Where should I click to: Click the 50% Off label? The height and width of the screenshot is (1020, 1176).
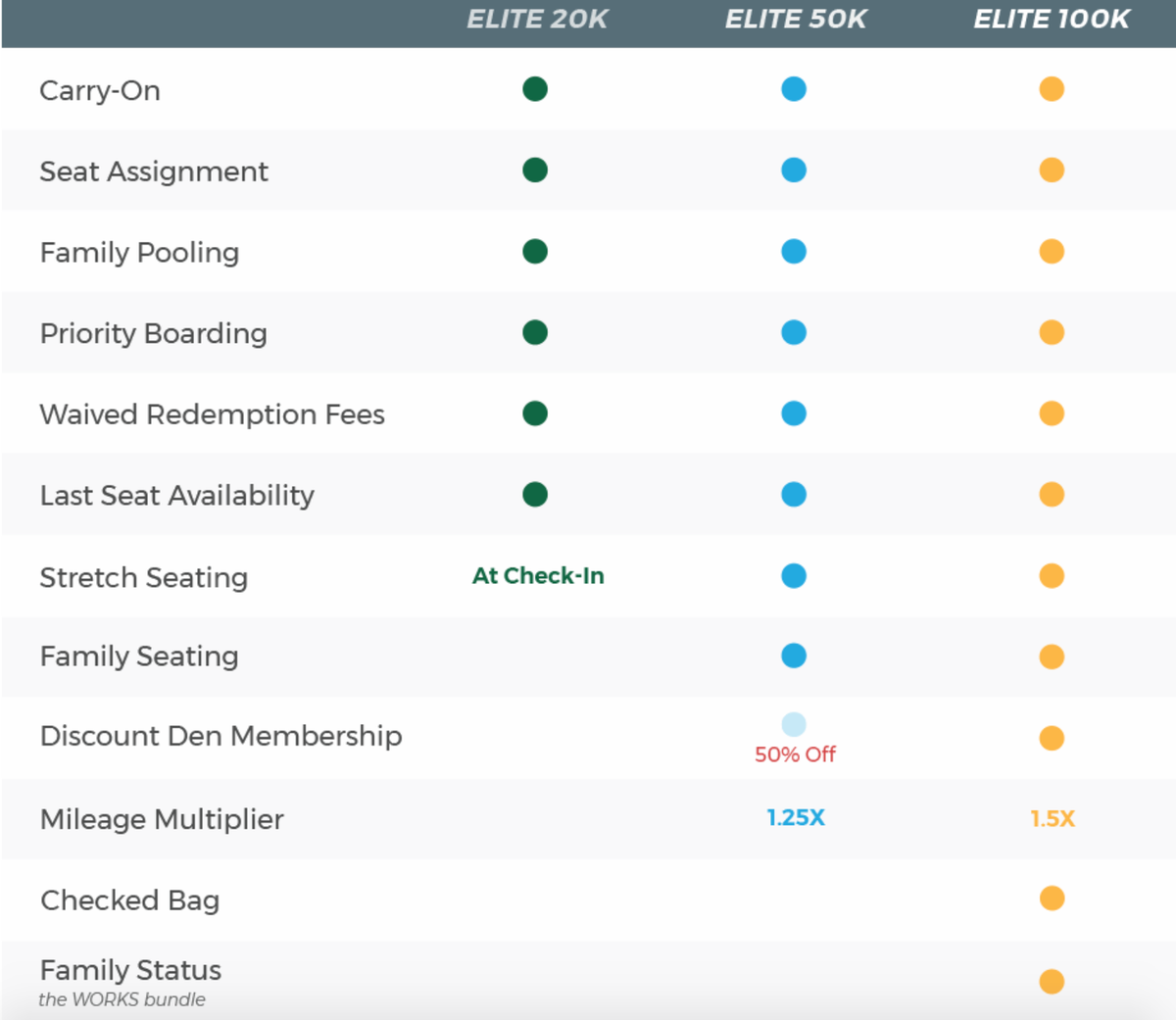(795, 754)
